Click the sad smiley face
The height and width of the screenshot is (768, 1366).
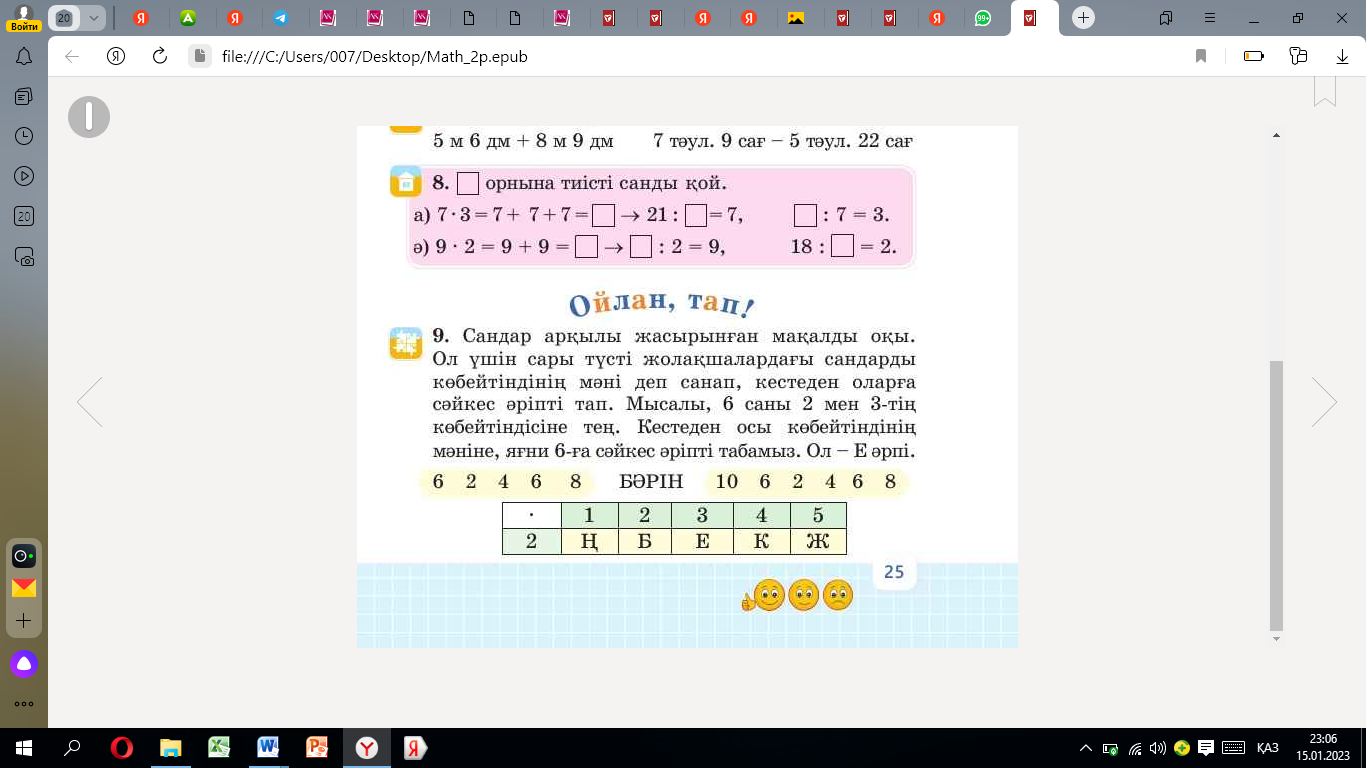coord(837,595)
